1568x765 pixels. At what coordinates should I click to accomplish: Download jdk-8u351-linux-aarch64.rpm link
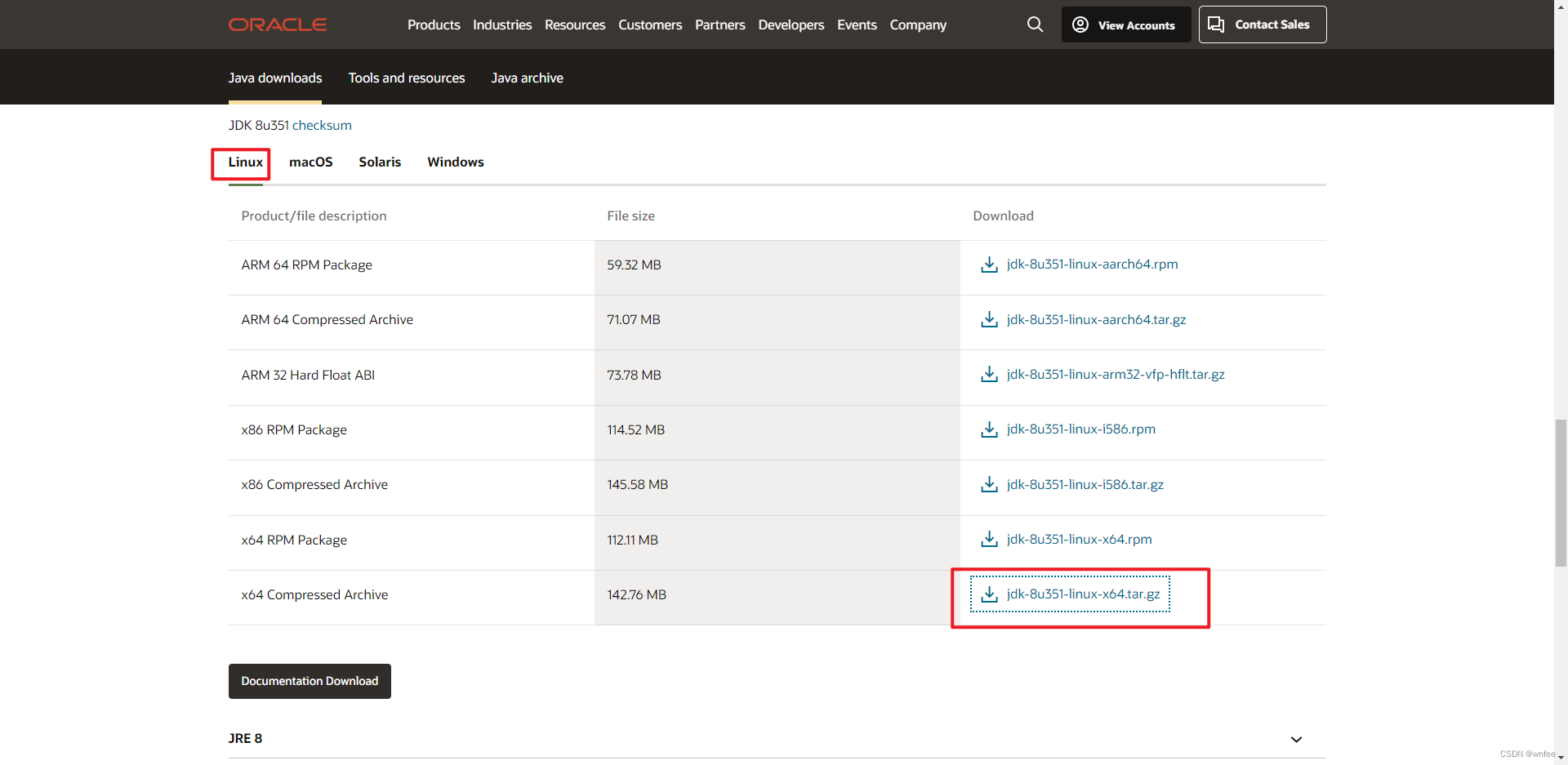[x=1092, y=264]
